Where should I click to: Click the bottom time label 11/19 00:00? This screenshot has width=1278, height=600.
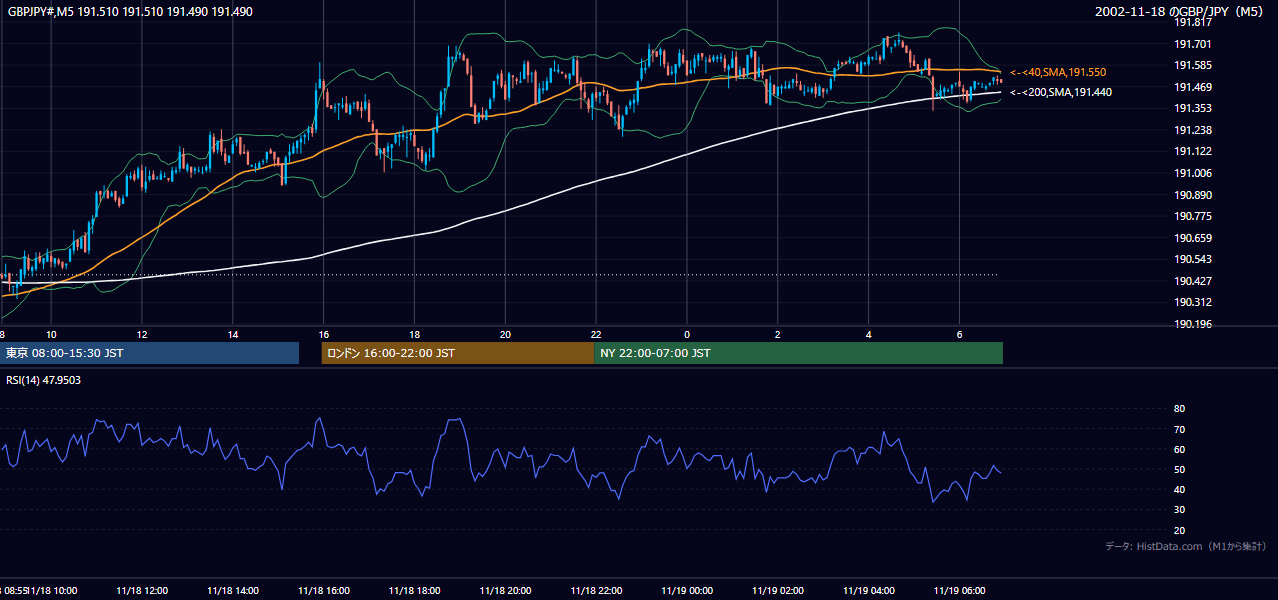coord(687,590)
